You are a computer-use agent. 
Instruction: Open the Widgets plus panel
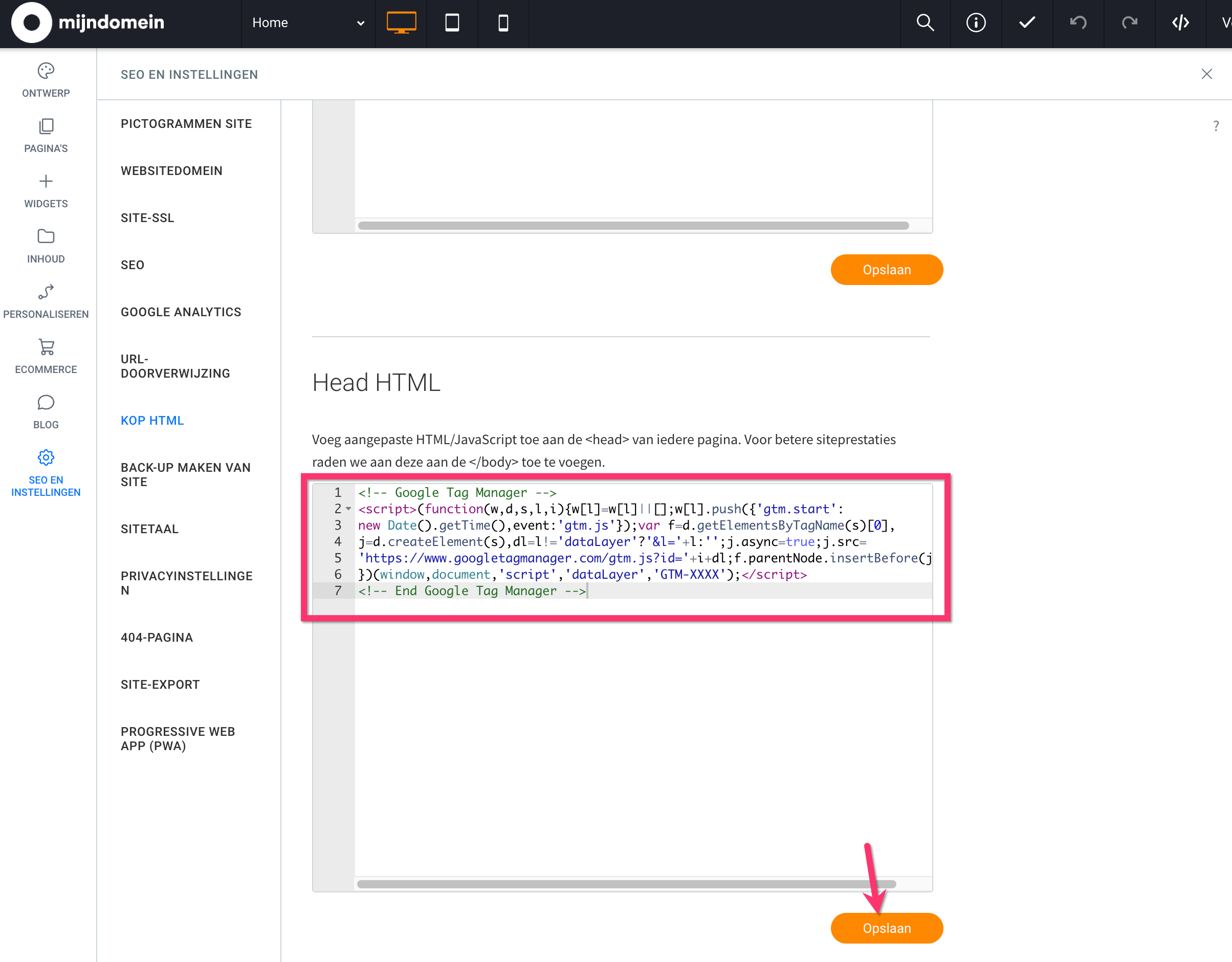pyautogui.click(x=46, y=191)
